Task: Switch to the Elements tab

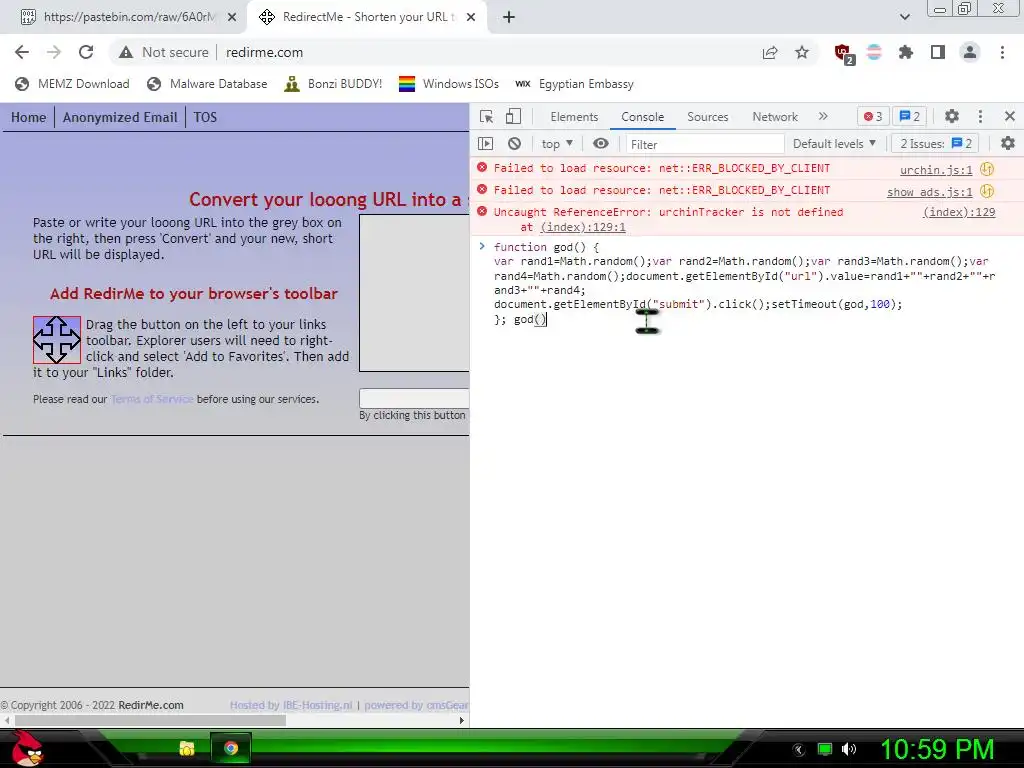Action: [574, 117]
